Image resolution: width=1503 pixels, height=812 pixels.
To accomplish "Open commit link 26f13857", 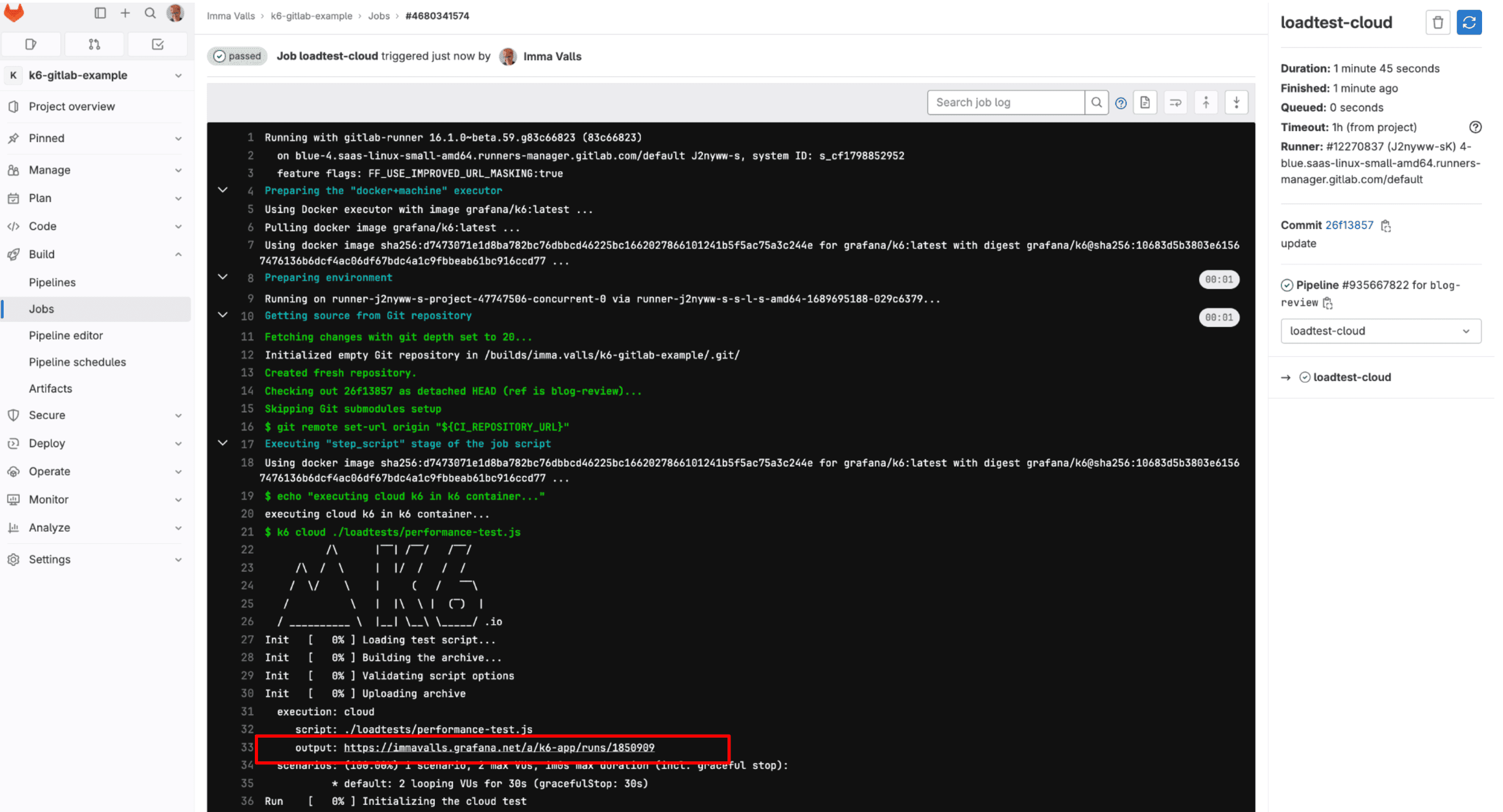I will (x=1350, y=225).
